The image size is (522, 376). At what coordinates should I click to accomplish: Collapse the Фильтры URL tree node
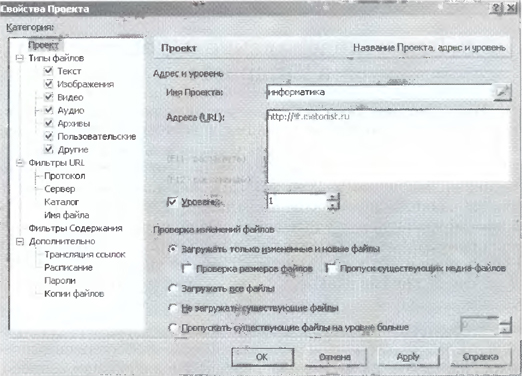pos(20,163)
